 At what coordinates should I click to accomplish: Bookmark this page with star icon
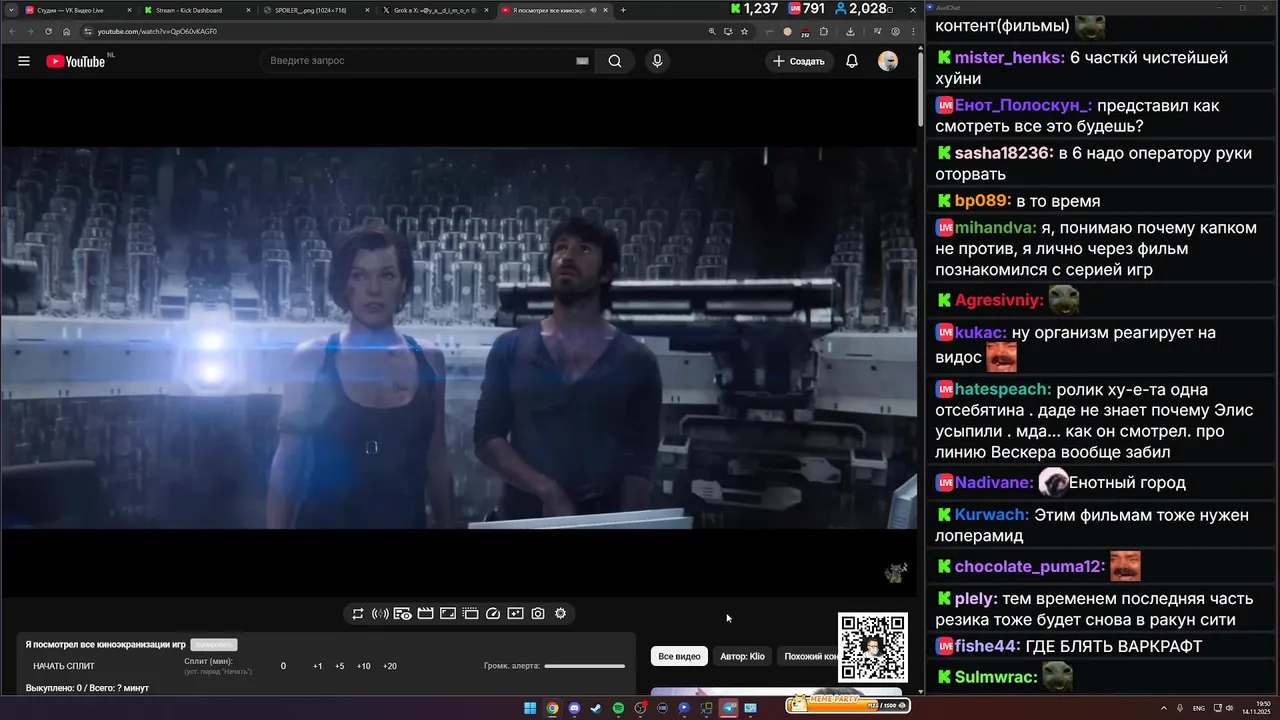pos(745,31)
